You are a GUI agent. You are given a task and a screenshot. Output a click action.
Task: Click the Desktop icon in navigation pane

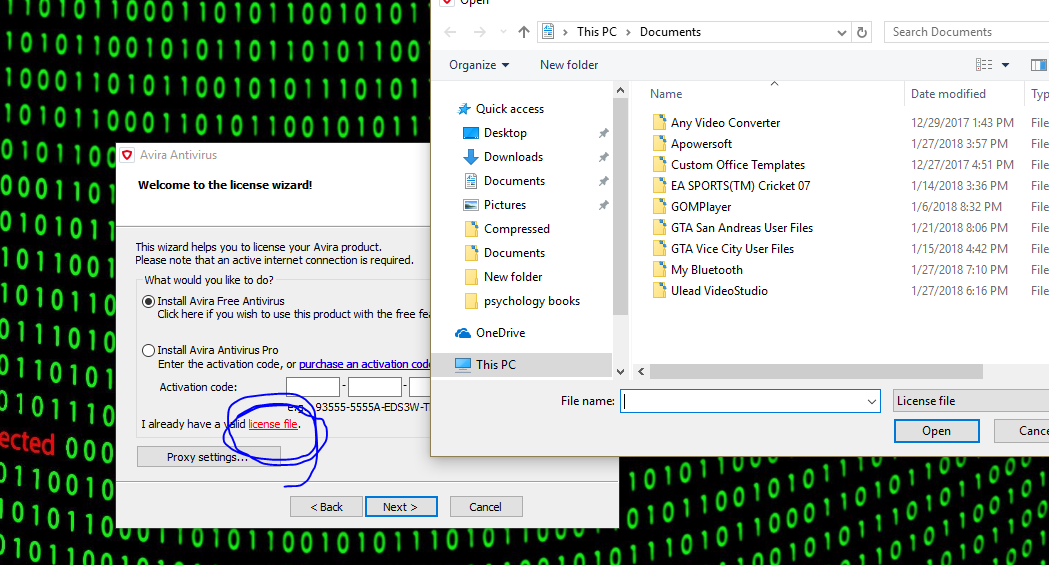[471, 133]
